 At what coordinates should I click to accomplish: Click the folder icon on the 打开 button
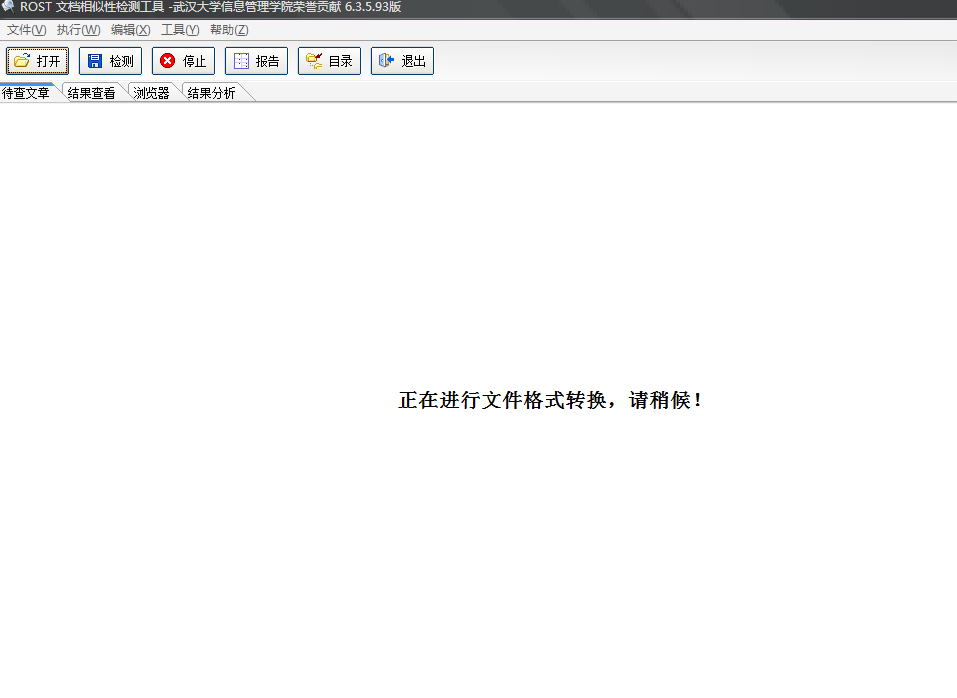click(22, 61)
